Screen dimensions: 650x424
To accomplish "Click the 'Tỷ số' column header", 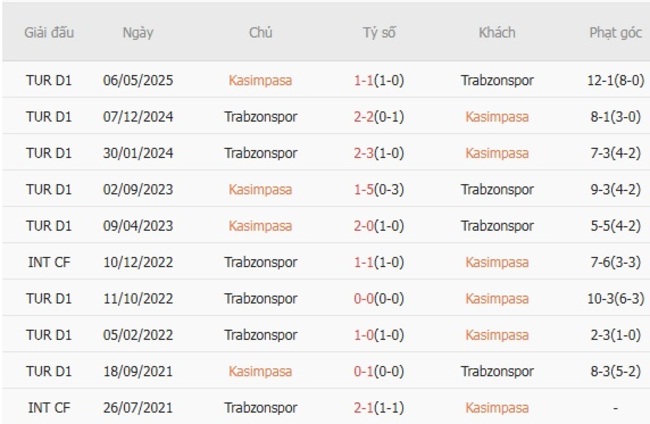I will coord(379,32).
